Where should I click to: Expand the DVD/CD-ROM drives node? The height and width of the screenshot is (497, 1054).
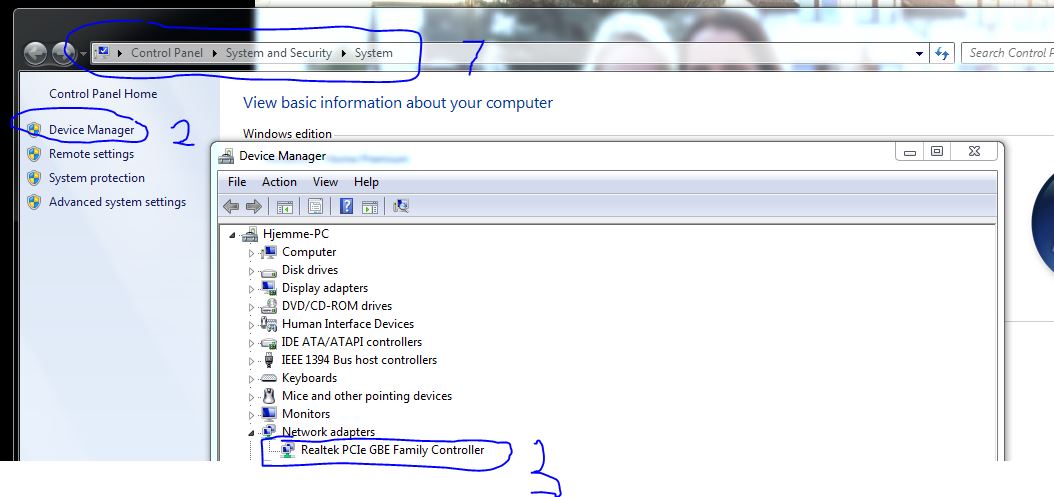pos(251,307)
